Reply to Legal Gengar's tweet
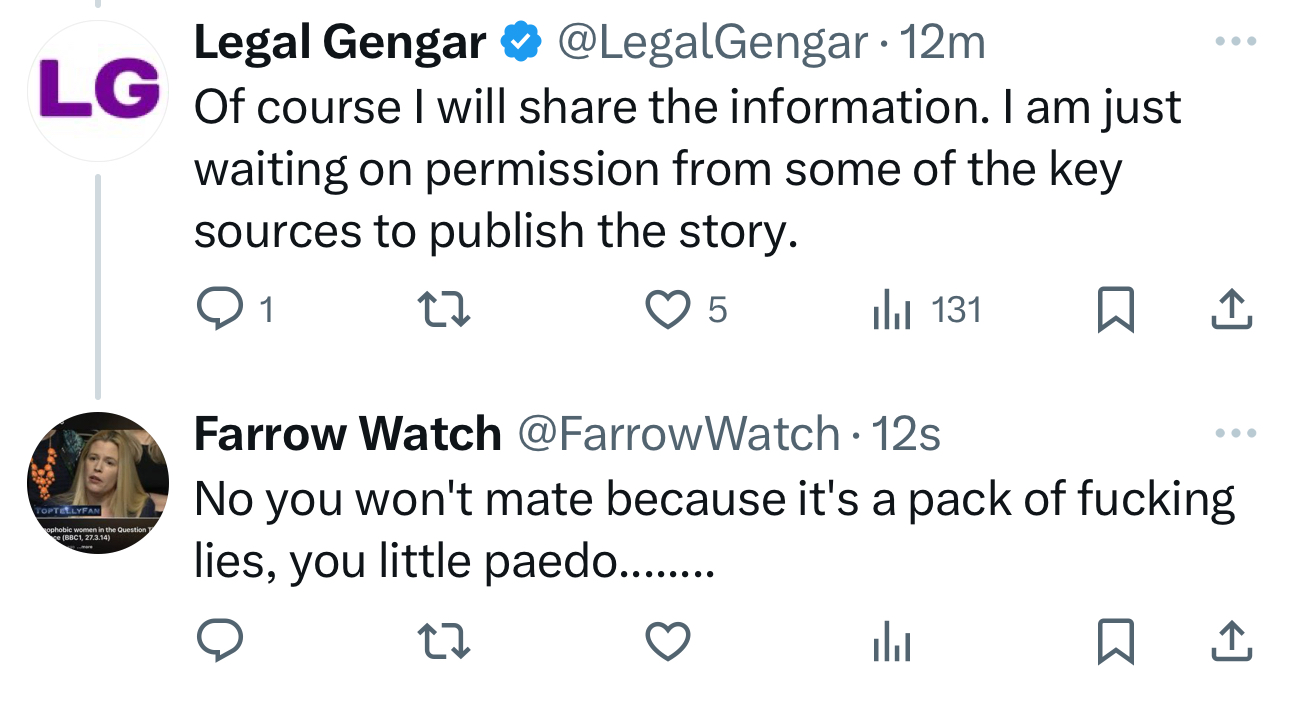 [x=218, y=311]
